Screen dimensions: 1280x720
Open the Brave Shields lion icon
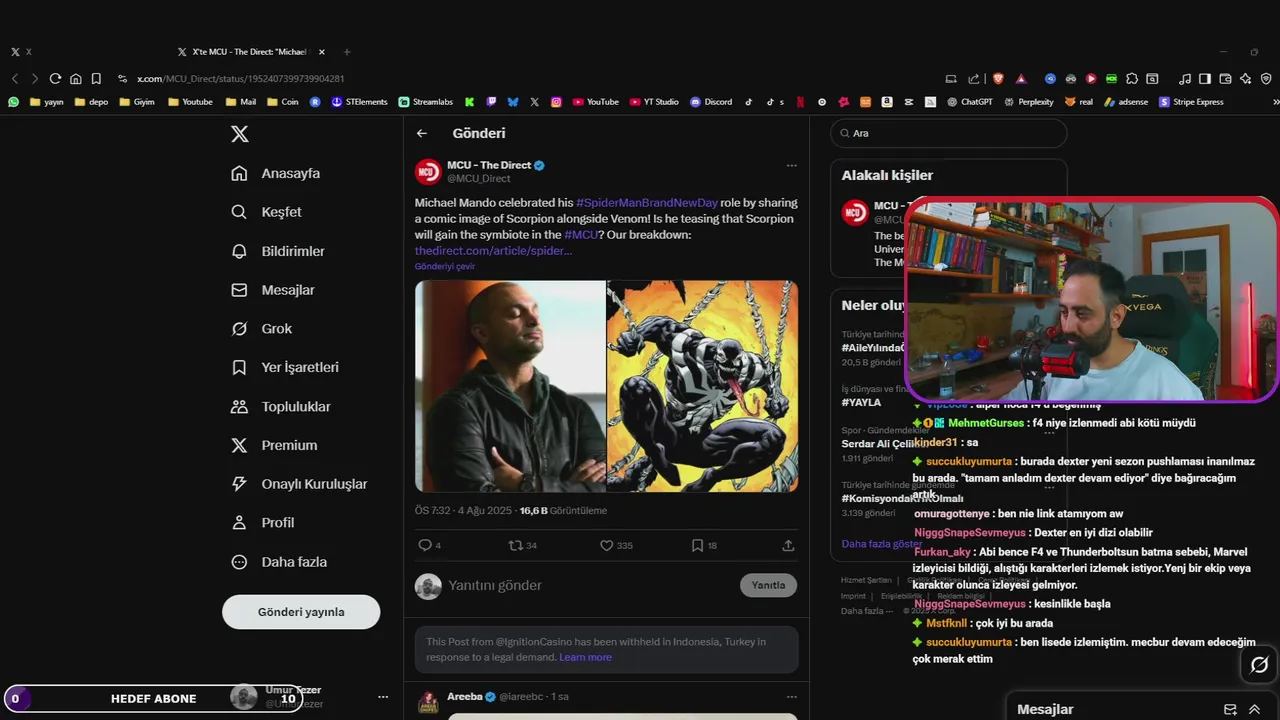pos(998,78)
